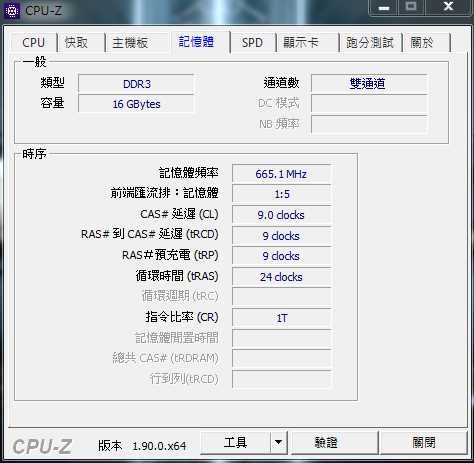Image resolution: width=474 pixels, height=463 pixels.
Task: Click the empty 記憶體閒置時間 field
Action: click(x=282, y=339)
